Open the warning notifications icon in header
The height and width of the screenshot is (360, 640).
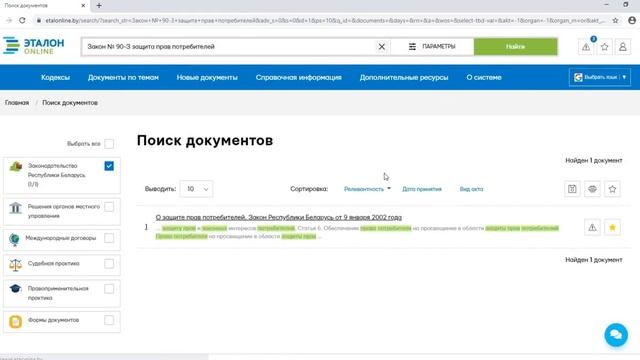(x=586, y=47)
